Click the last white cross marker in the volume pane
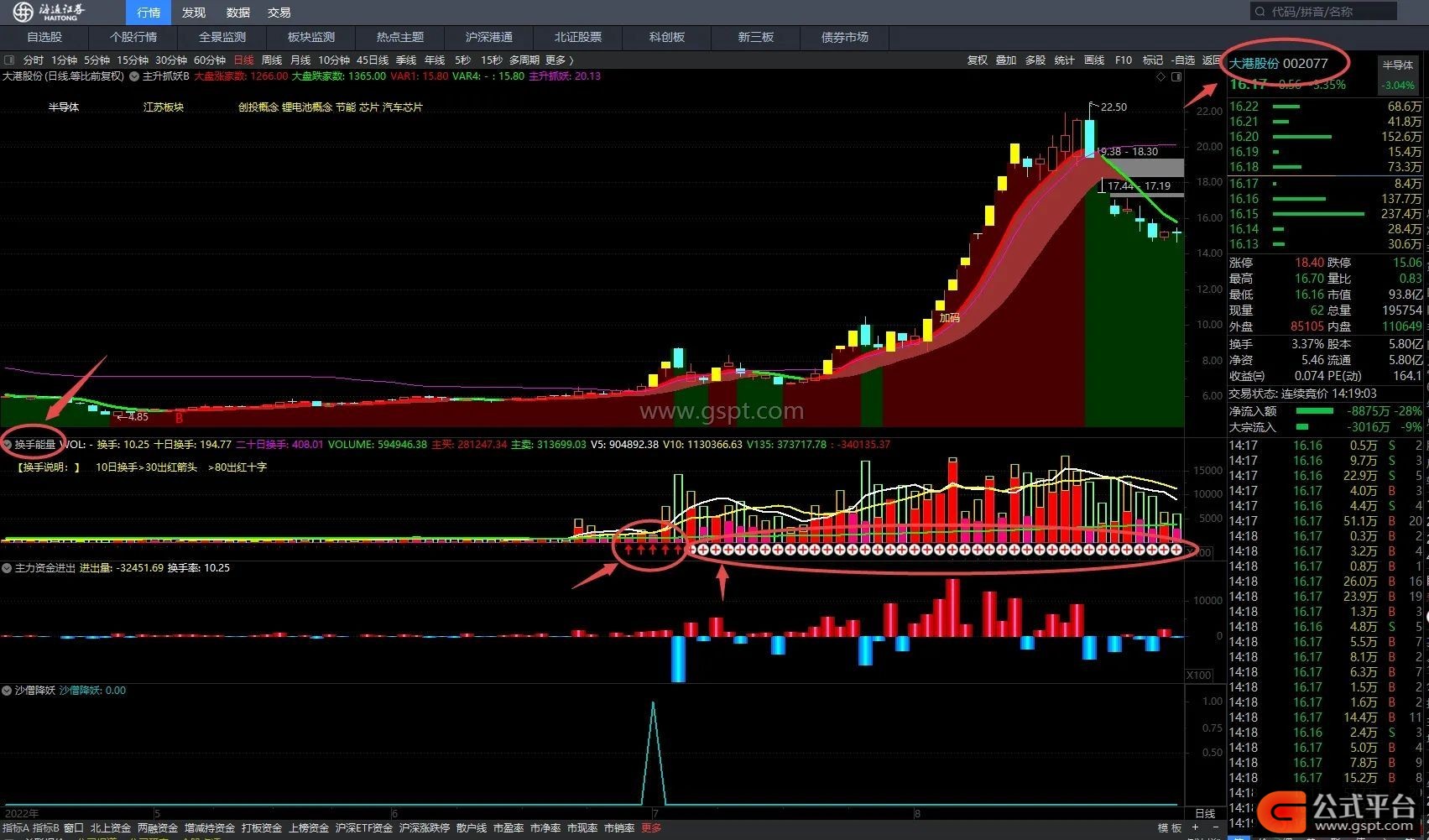 pos(1176,550)
